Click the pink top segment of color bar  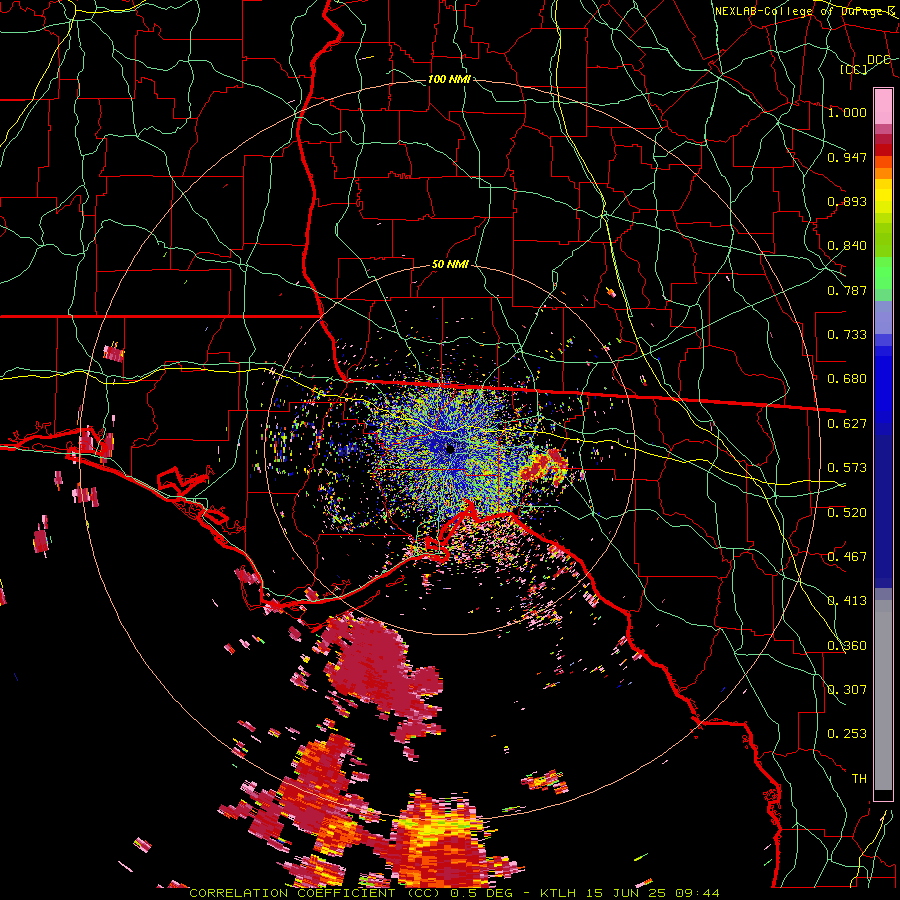883,106
